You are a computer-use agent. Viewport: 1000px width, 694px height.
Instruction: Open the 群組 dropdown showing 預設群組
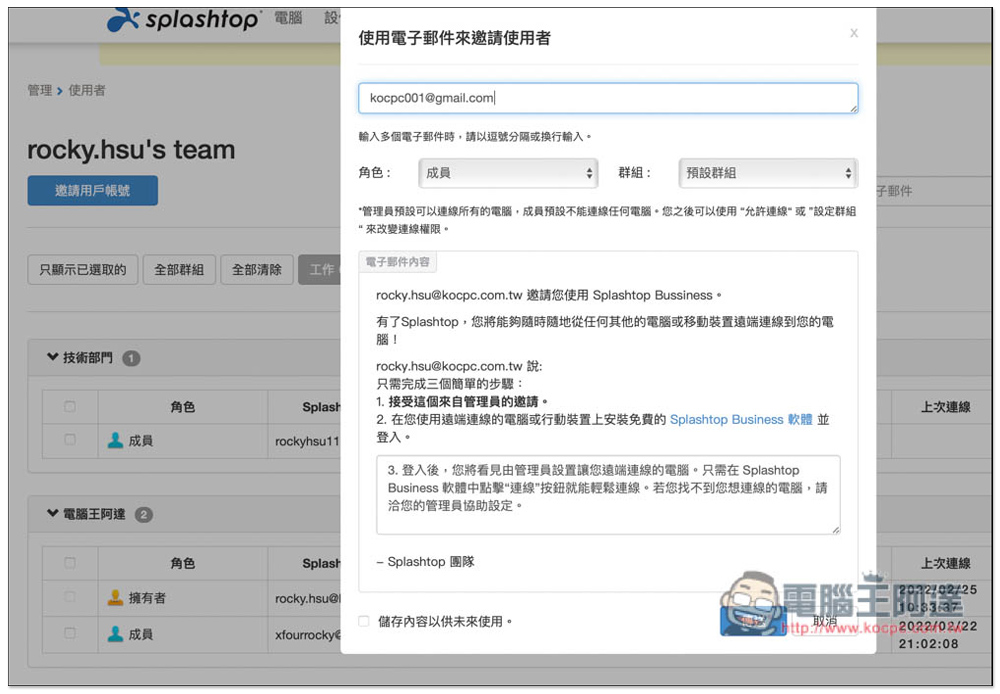(767, 173)
